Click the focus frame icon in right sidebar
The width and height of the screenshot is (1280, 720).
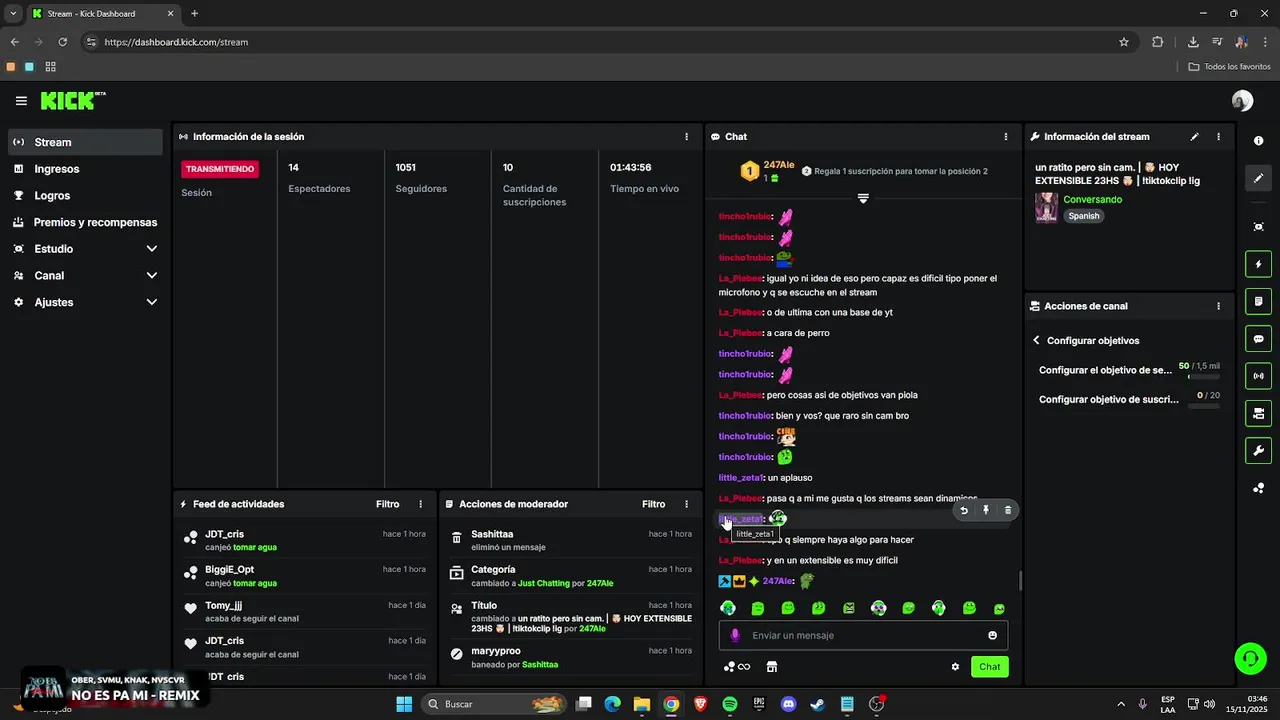tap(1258, 227)
